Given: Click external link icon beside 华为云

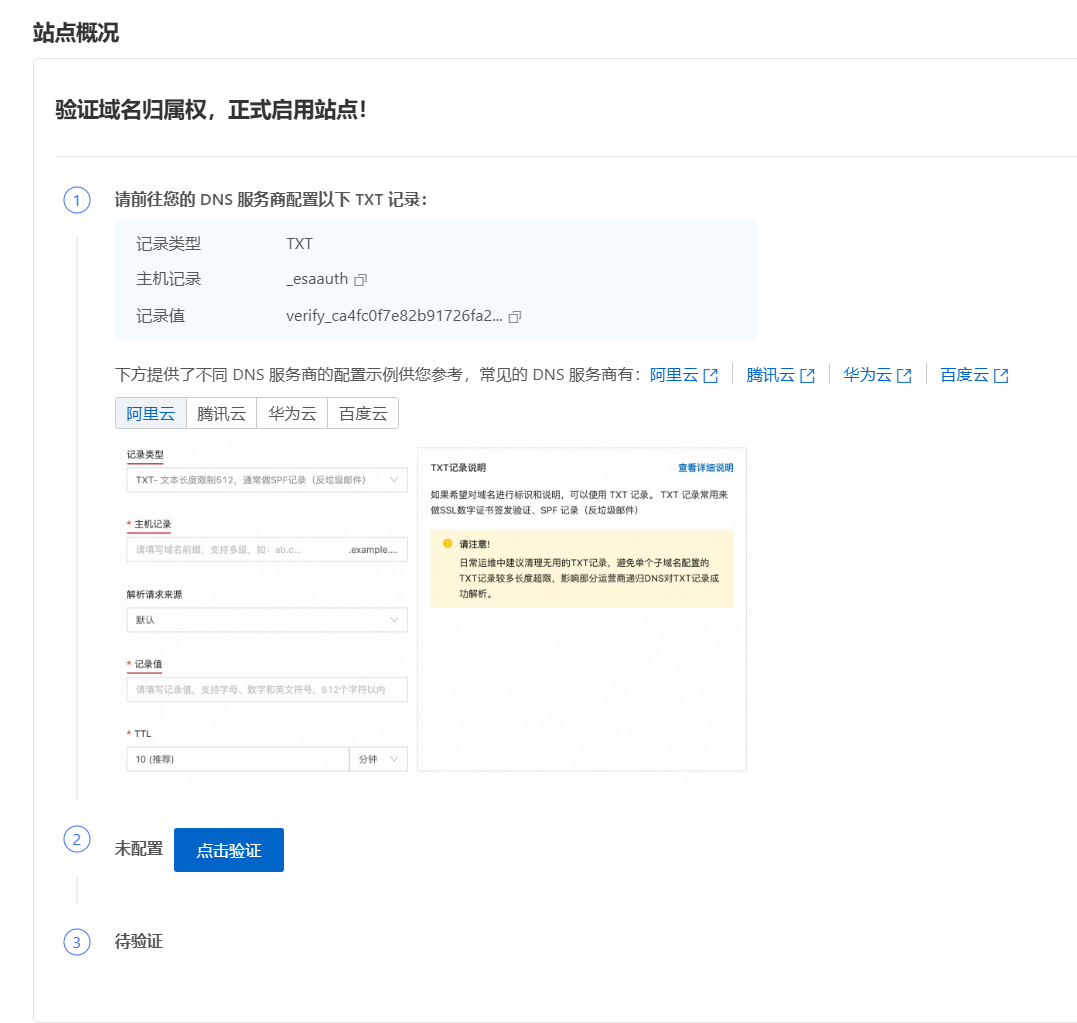Looking at the screenshot, I should point(904,376).
